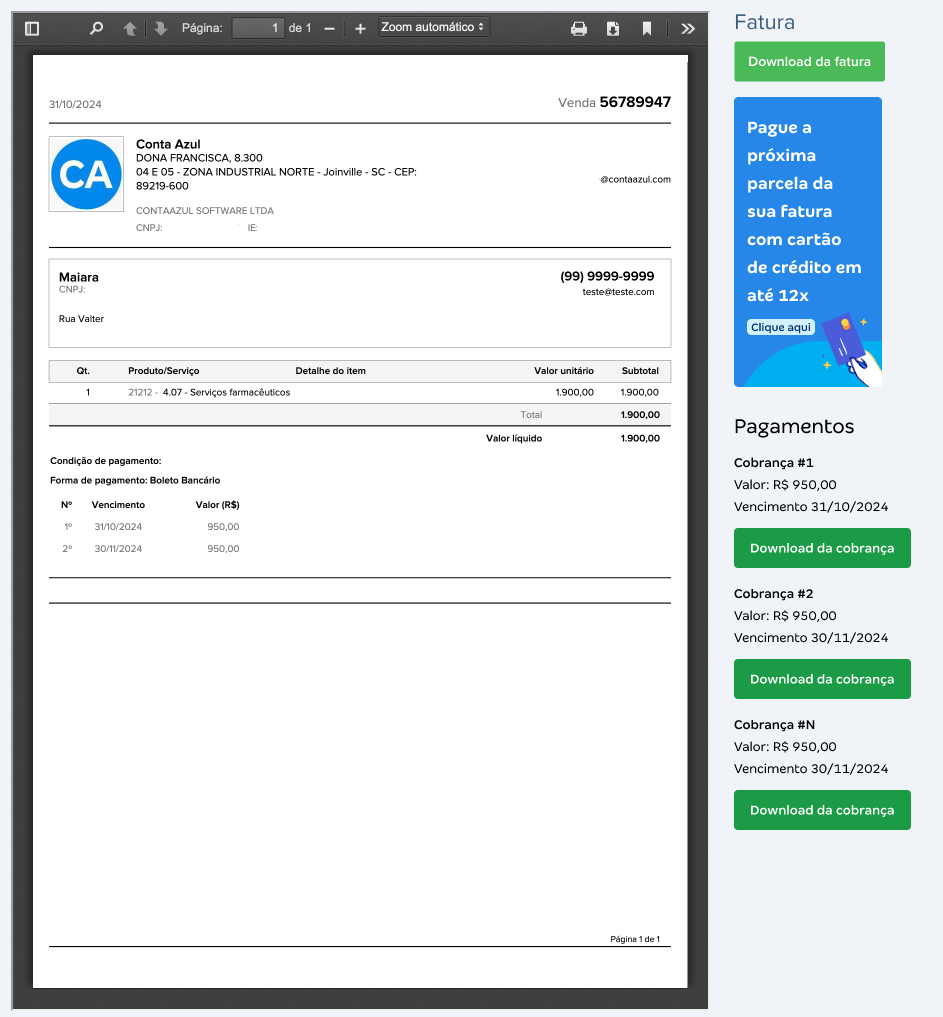Click the page number input field
The height and width of the screenshot is (1017, 943).
point(258,28)
